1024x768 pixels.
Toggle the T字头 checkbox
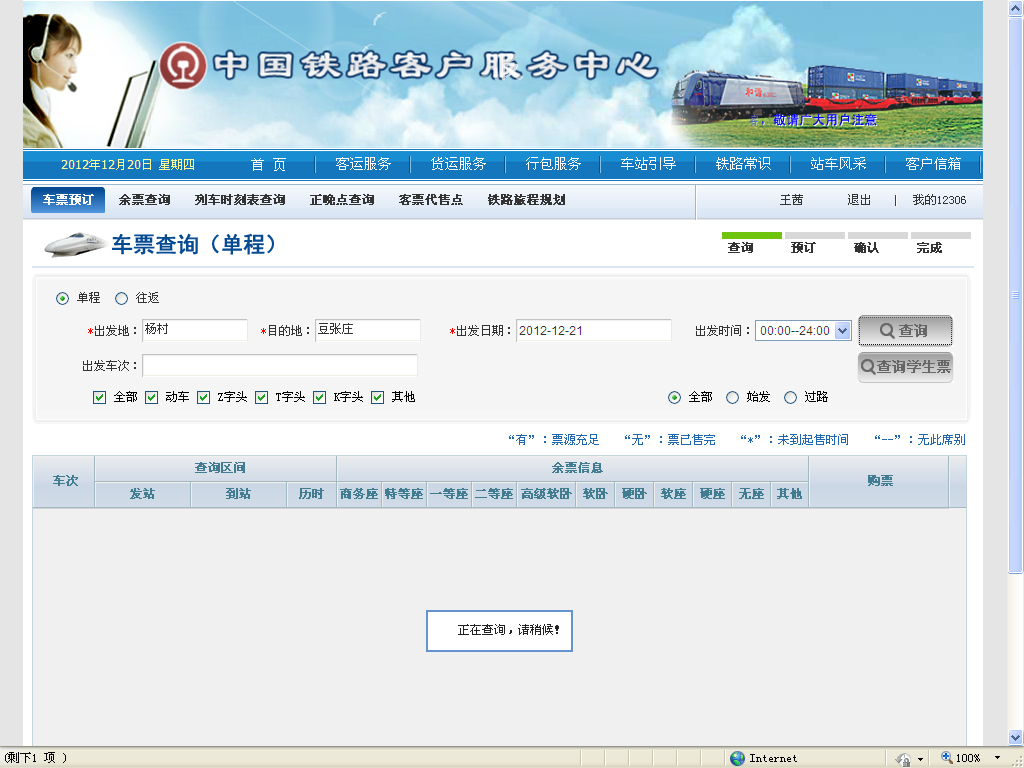point(261,397)
